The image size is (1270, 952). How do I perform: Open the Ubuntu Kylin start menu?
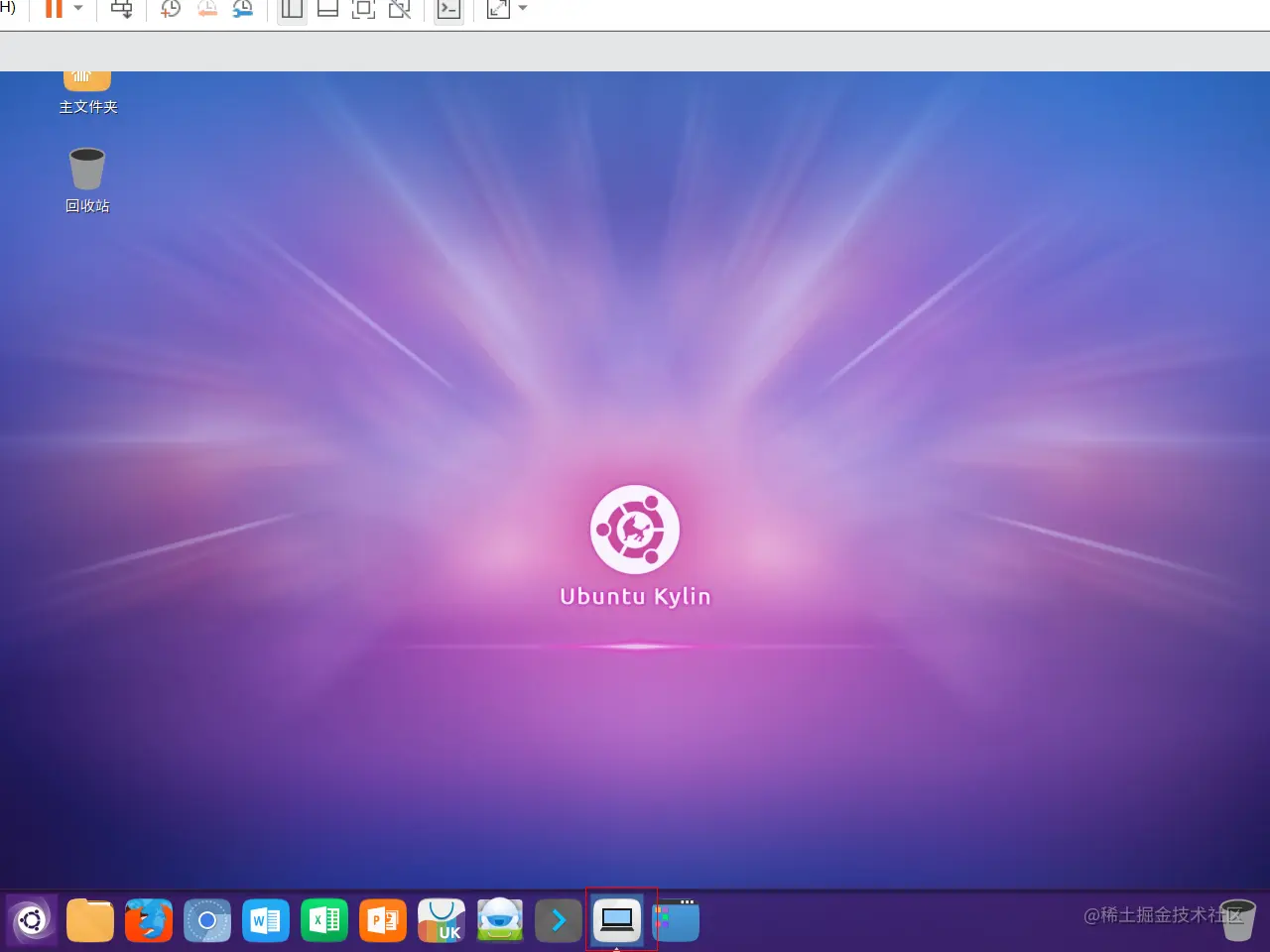(32, 920)
